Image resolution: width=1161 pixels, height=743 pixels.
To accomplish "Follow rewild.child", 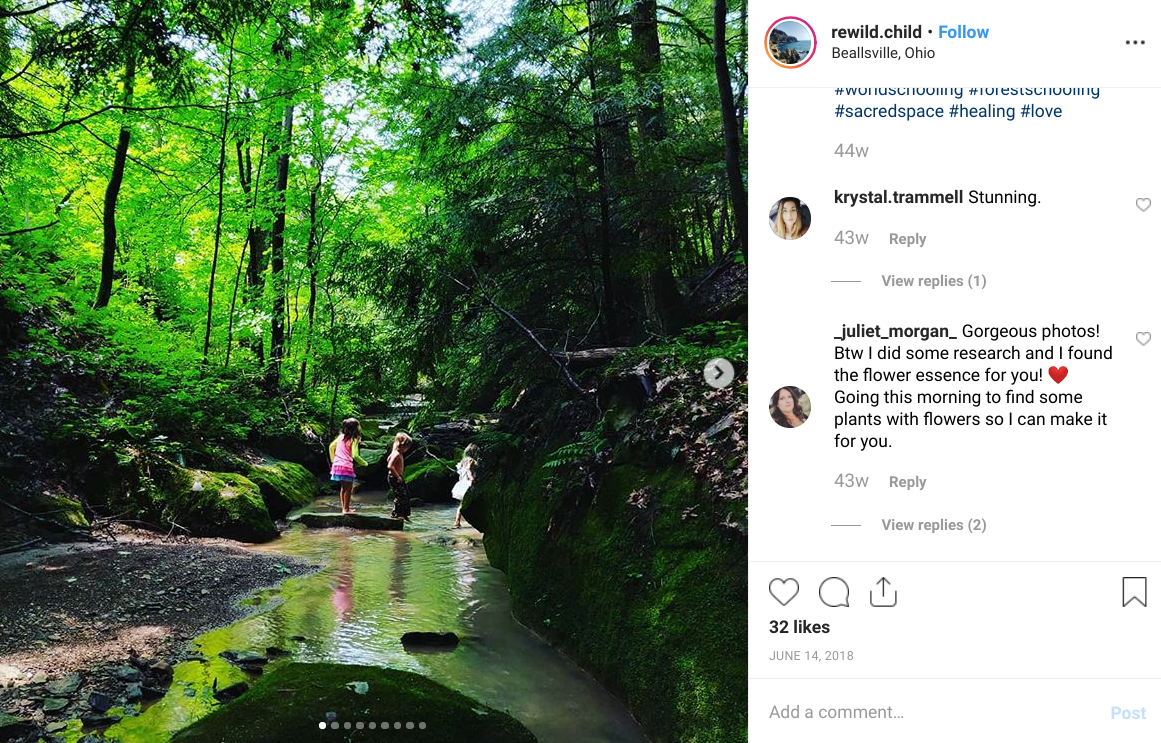I will [x=963, y=32].
